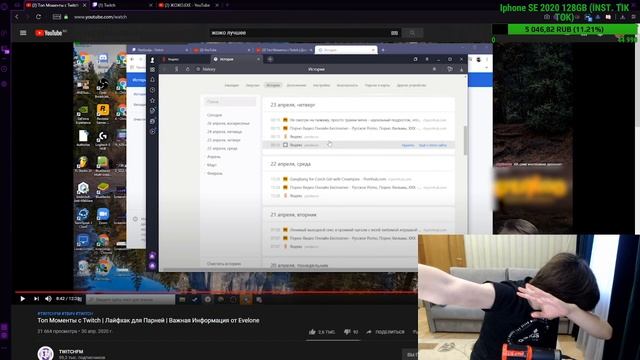This screenshot has width=640, height=360.
Task: Share the video via Поделиться
Action: click(x=385, y=332)
